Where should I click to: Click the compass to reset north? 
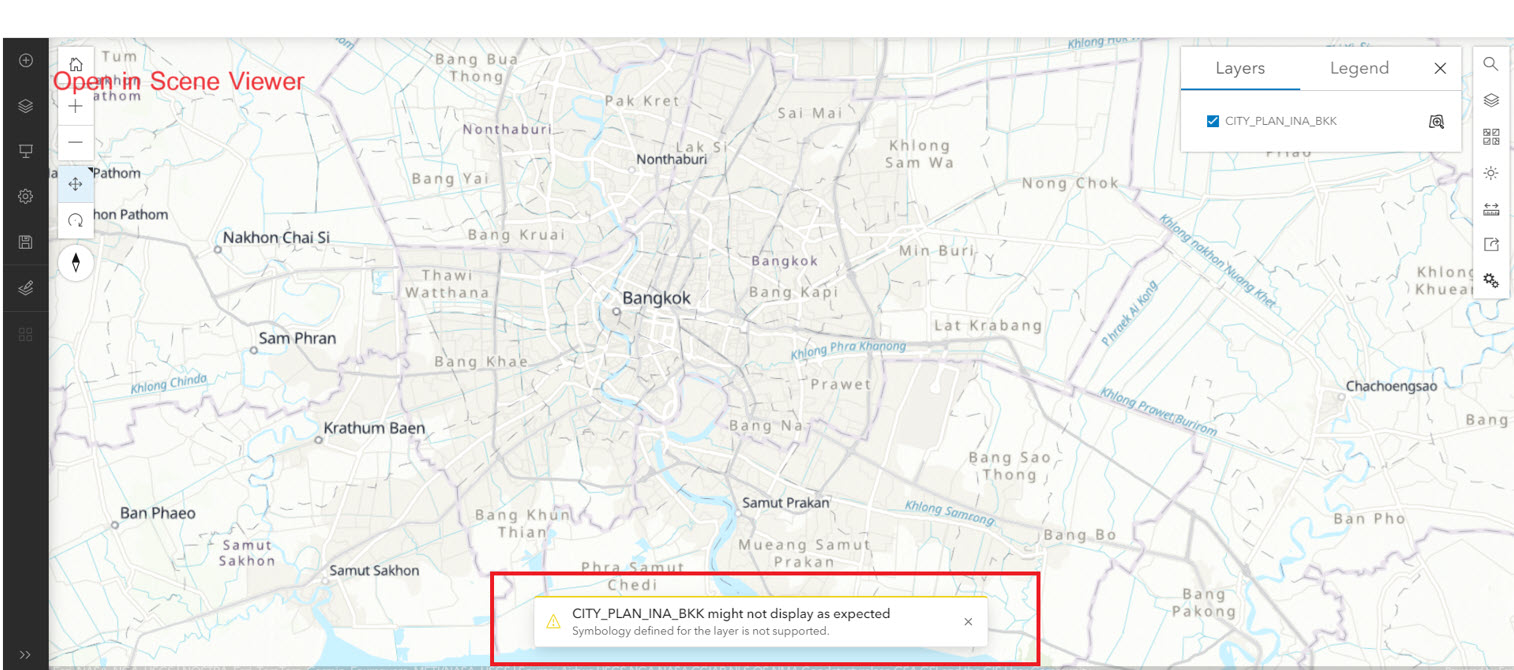(76, 263)
